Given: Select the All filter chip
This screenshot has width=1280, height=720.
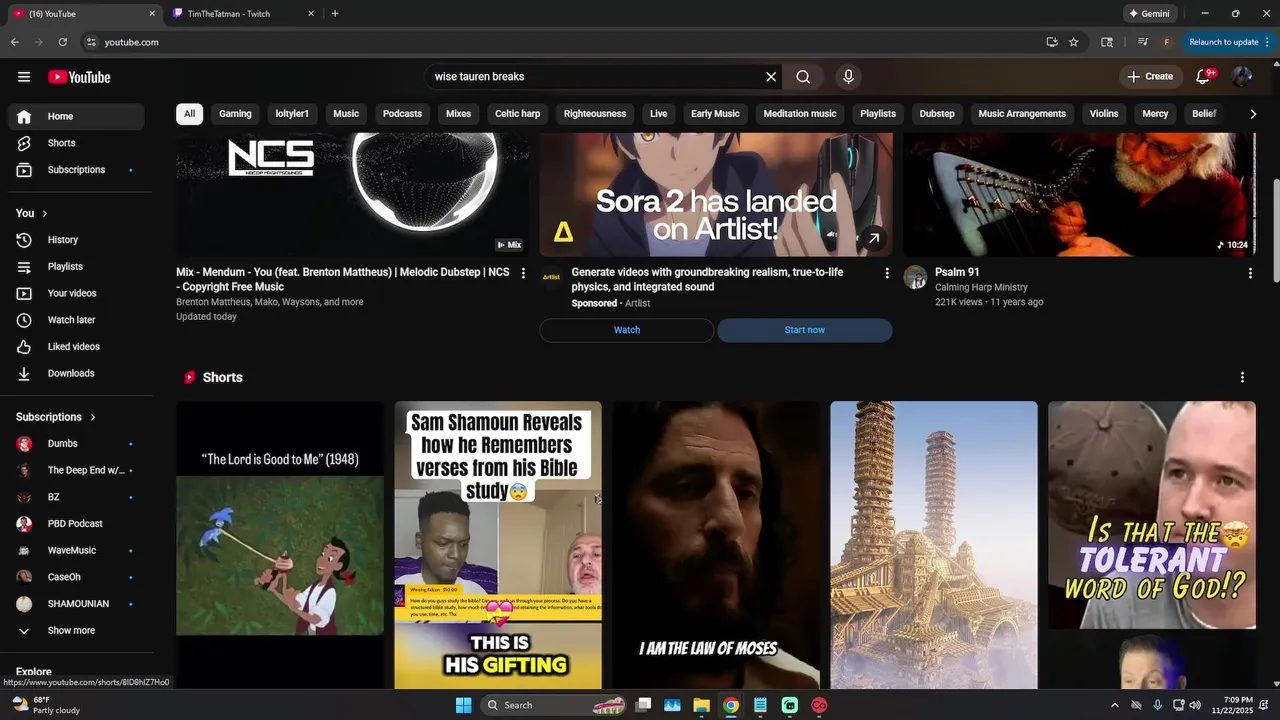Looking at the screenshot, I should [189, 114].
